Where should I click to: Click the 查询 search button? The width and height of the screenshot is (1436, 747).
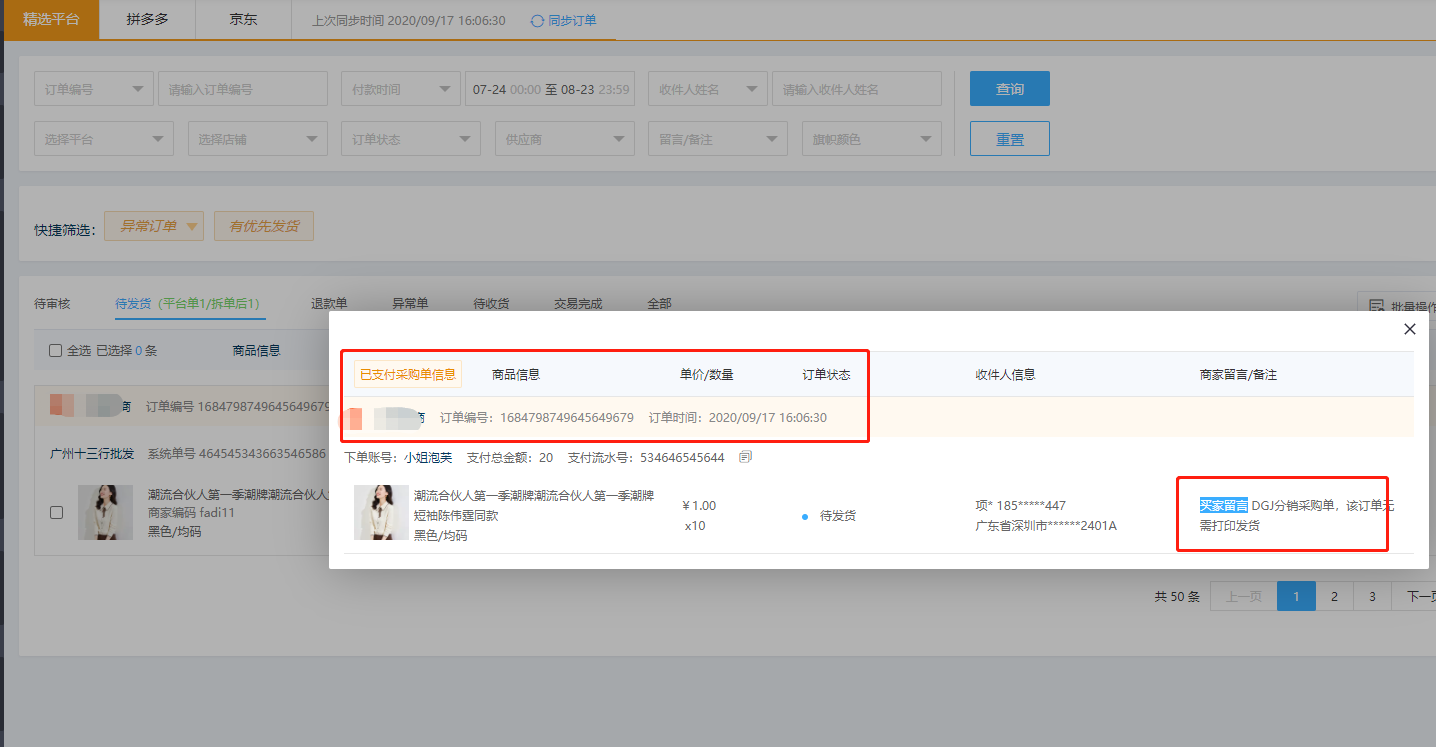coord(1010,89)
